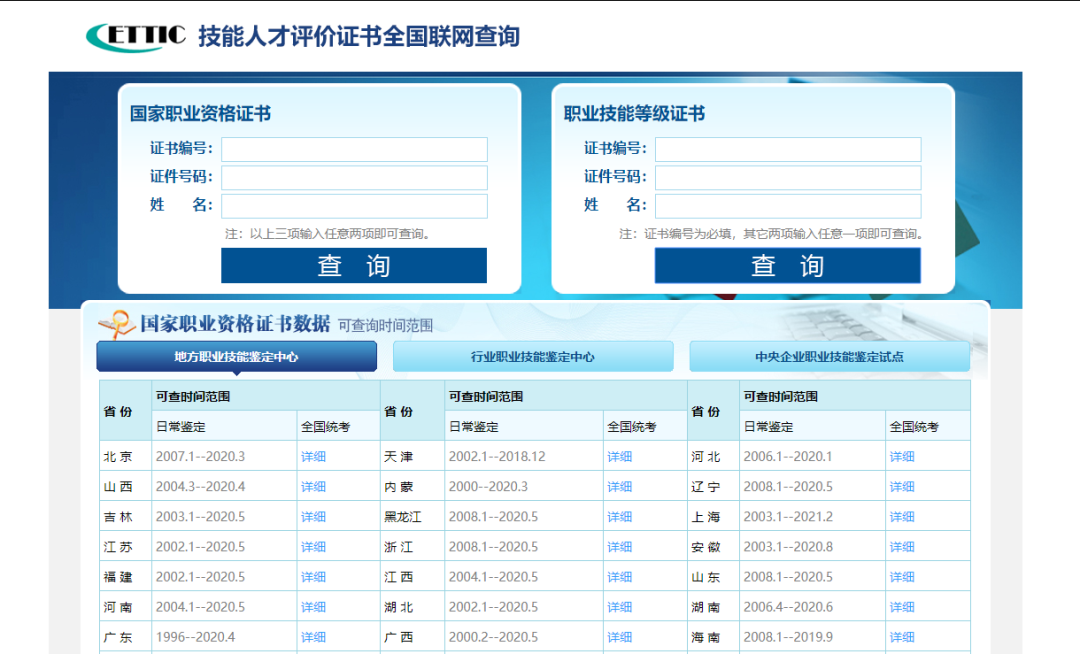Click date range 2006.1--2020.1 for 河北

[x=788, y=456]
